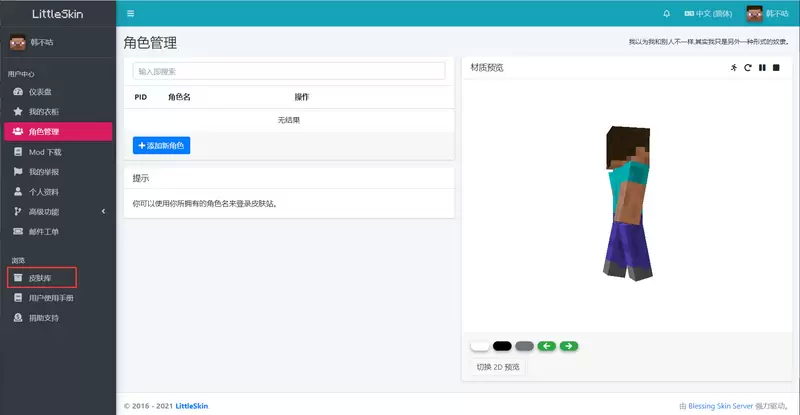Screen dimensions: 800x415
Task: Toggle sidebar with hamburger menu icon
Action: point(131,14)
